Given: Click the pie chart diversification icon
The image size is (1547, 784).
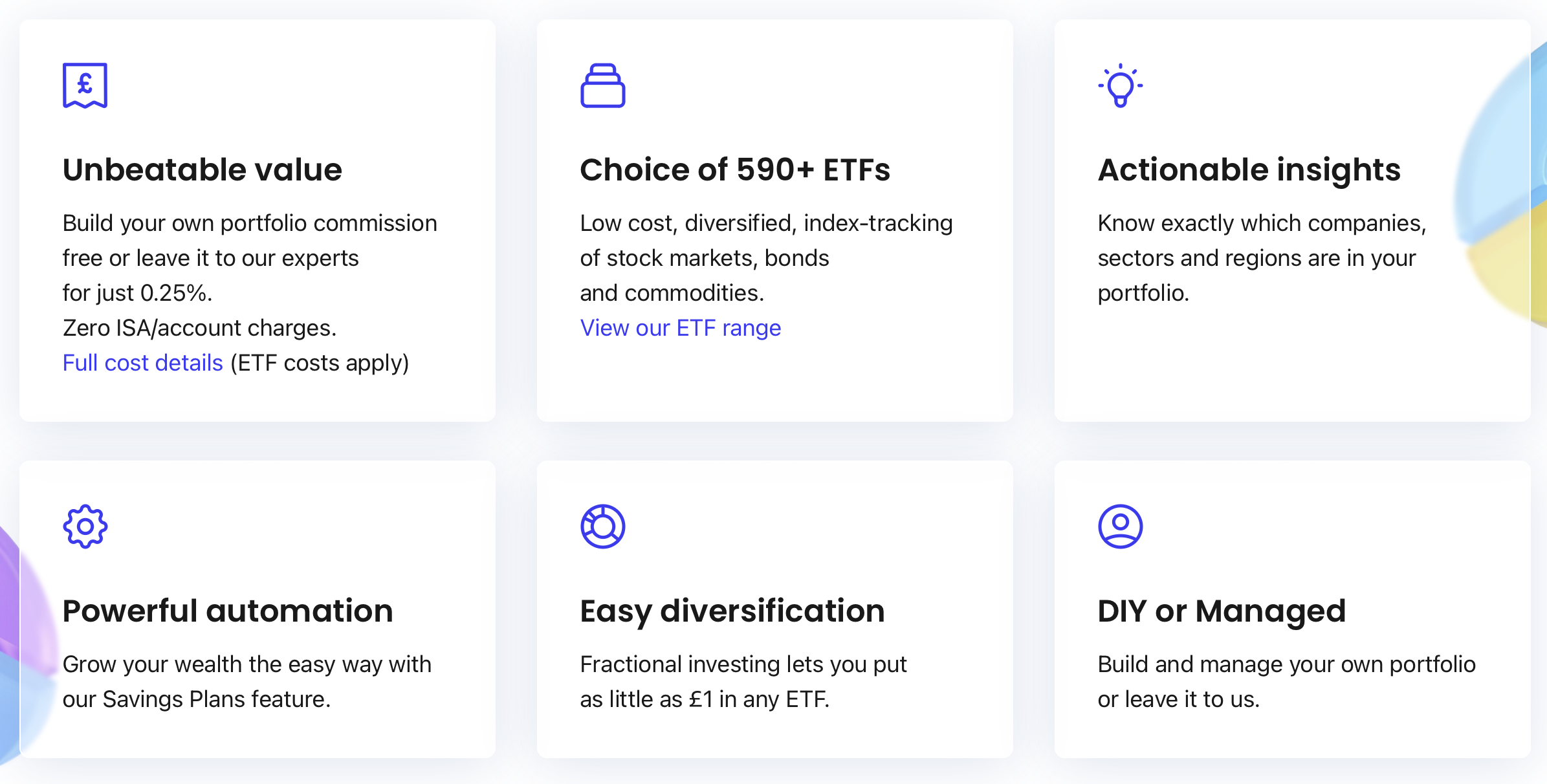Looking at the screenshot, I should coord(602,527).
